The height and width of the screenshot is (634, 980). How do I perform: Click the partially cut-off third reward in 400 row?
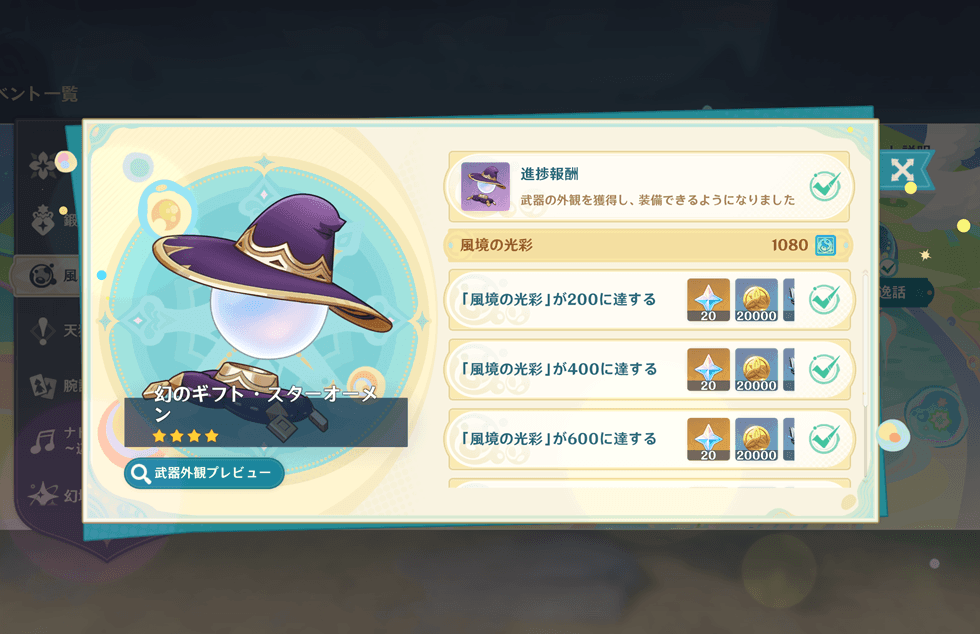789,370
